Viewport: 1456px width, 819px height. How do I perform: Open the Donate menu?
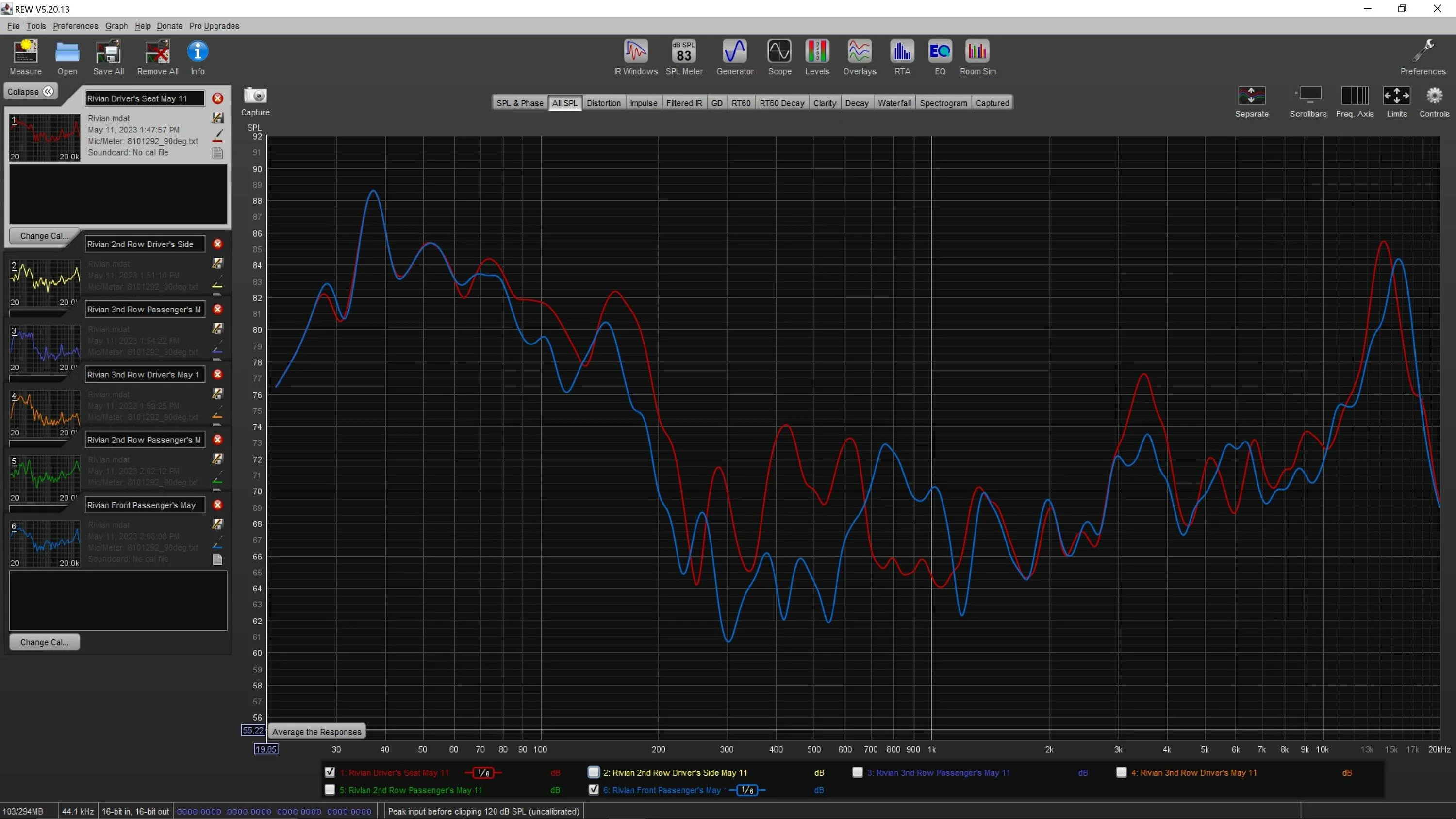point(169,26)
